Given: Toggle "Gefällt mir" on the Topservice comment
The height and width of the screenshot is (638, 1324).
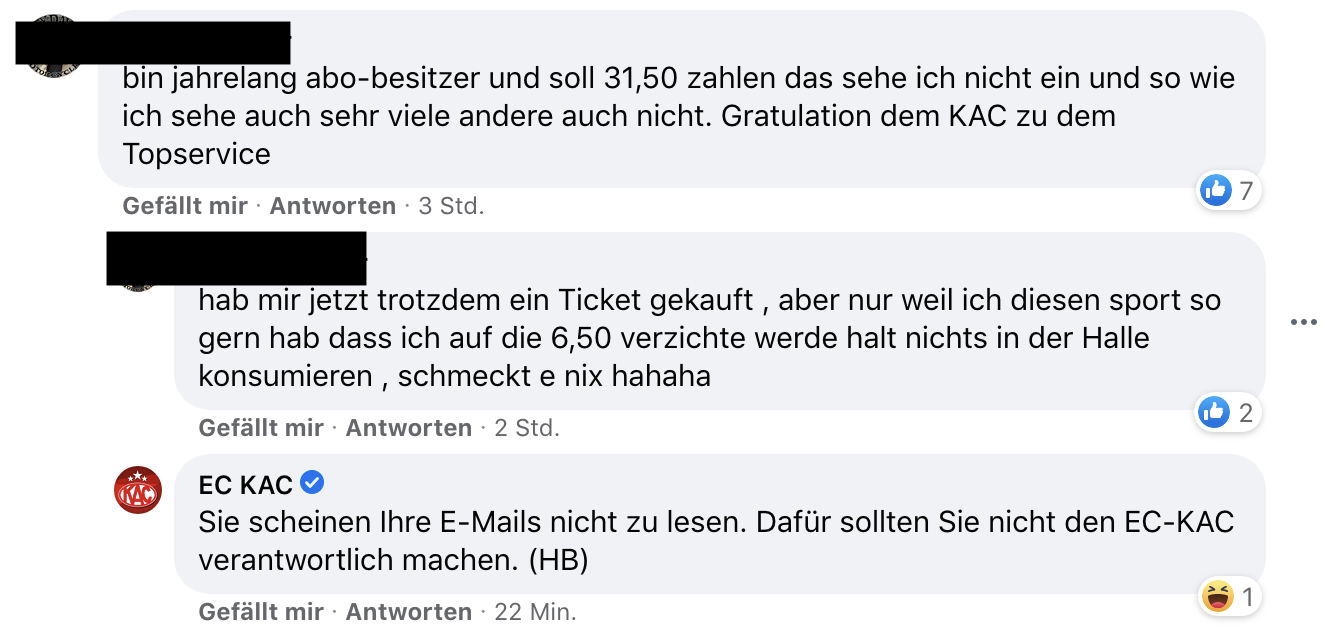Looking at the screenshot, I should click(x=185, y=206).
